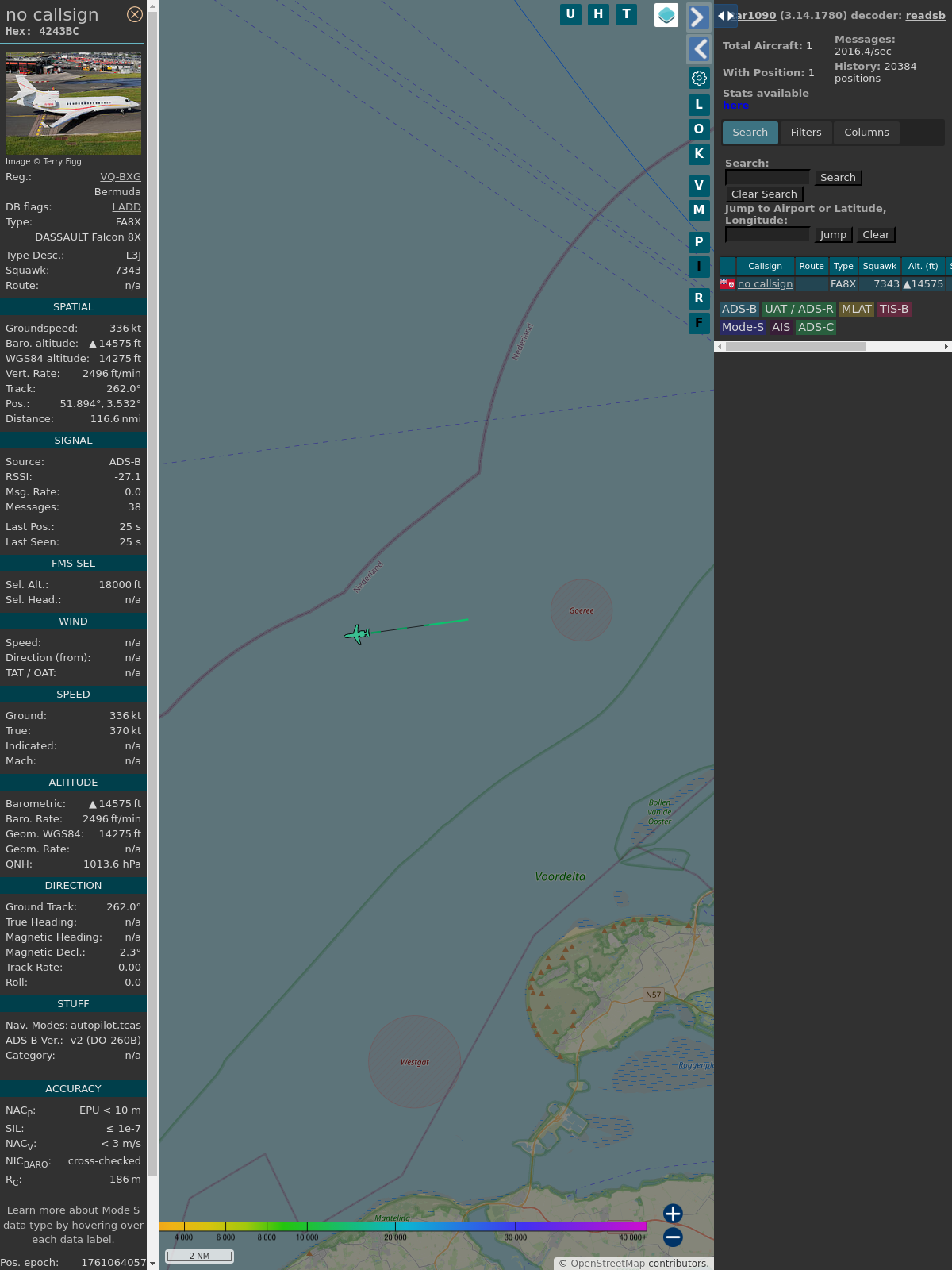Viewport: 952px width, 1270px height.
Task: Open the stats 'here' link
Action: 735,106
